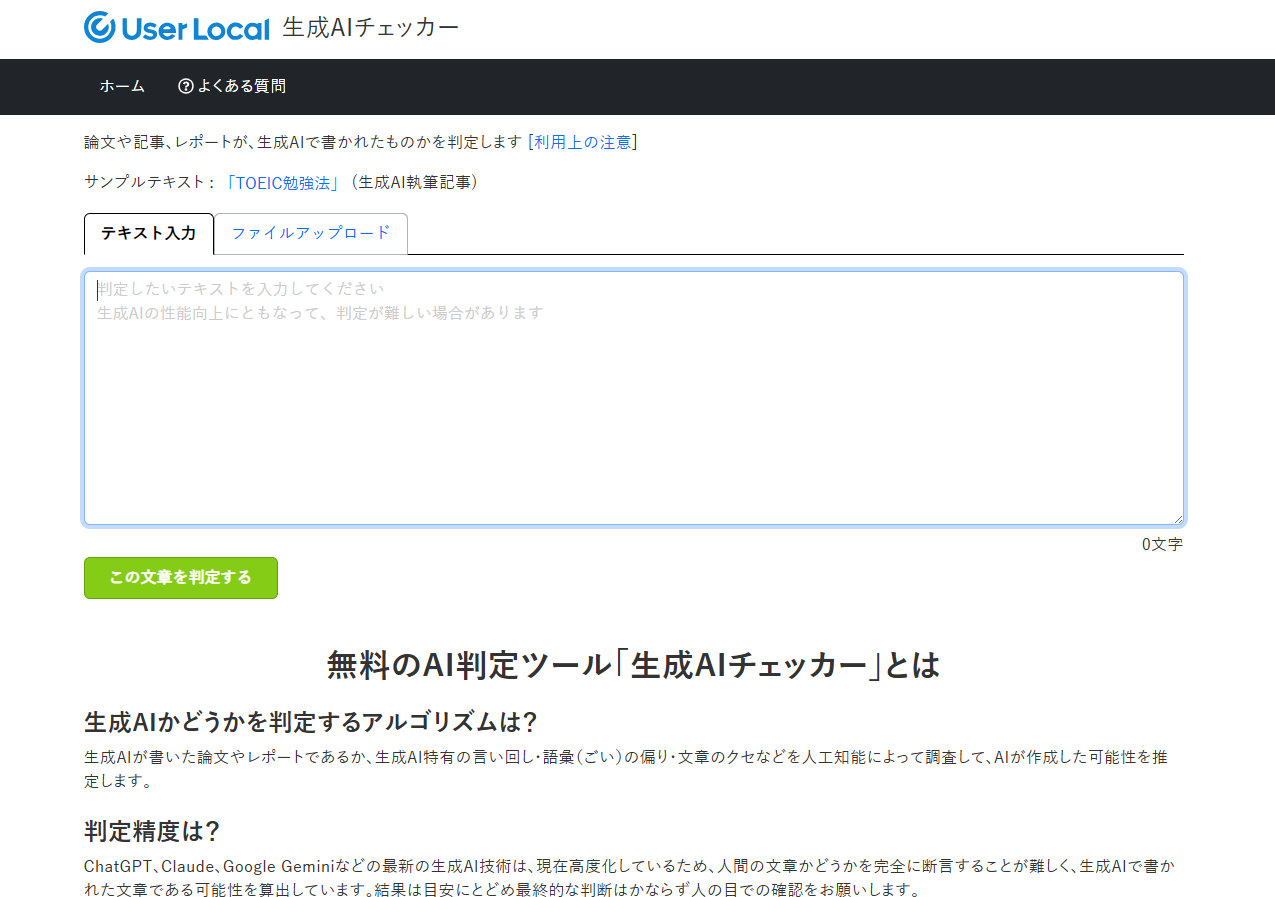This screenshot has height=897, width=1275.
Task: Load the 「TOEIC勉強法」 sample text
Action: point(284,182)
